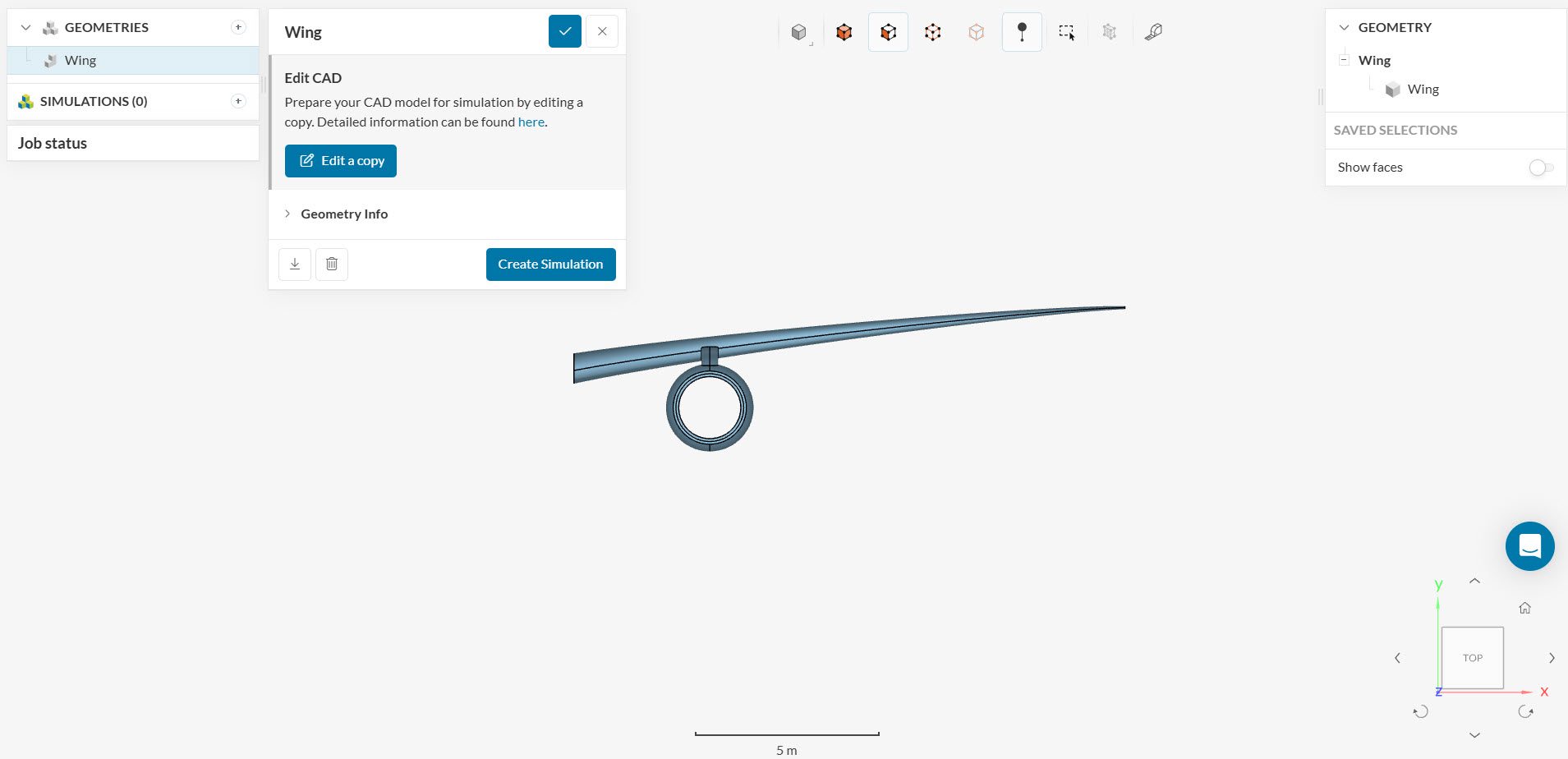Click the here link in Edit CAD description

(x=531, y=122)
